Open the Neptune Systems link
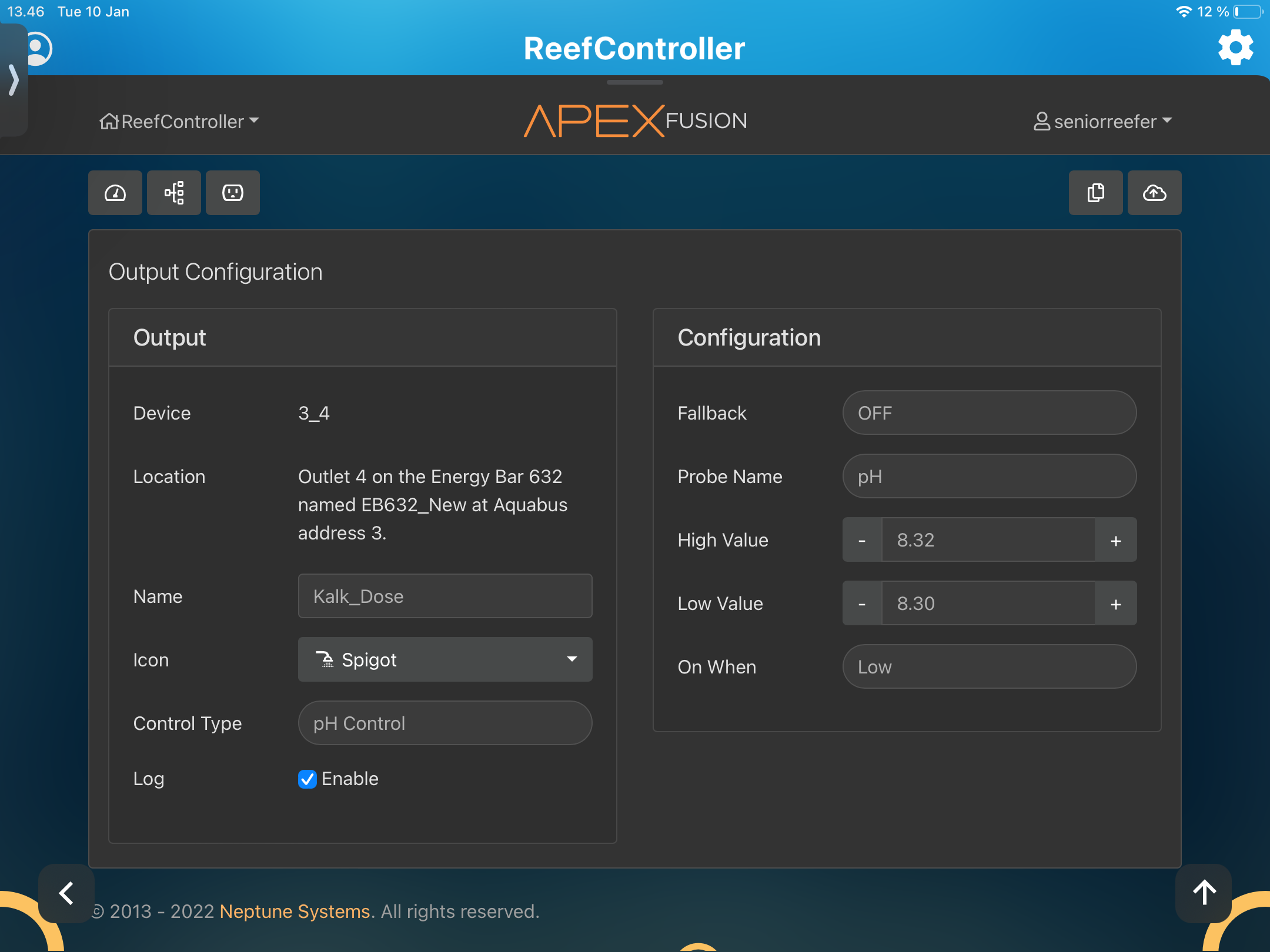 (295, 911)
